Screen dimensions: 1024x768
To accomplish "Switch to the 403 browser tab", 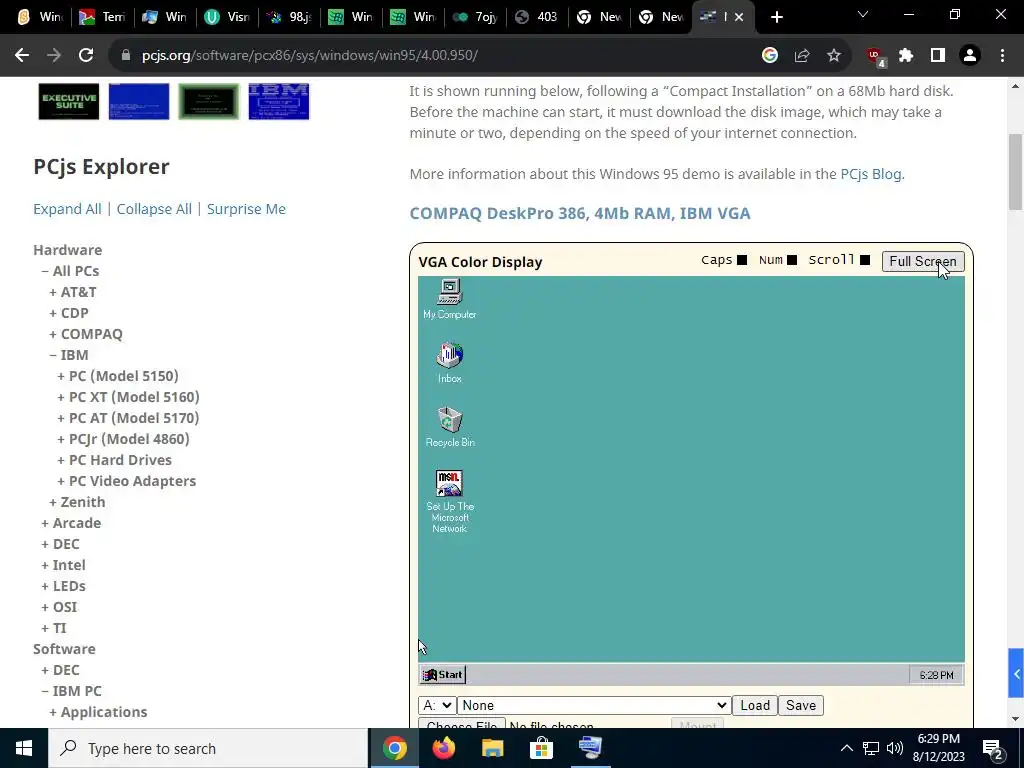I will [x=537, y=17].
